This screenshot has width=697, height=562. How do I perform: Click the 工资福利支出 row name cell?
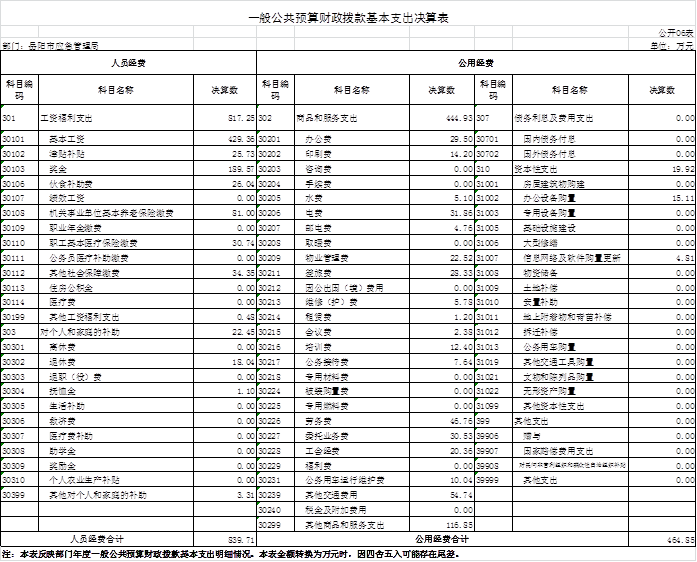coord(74,117)
